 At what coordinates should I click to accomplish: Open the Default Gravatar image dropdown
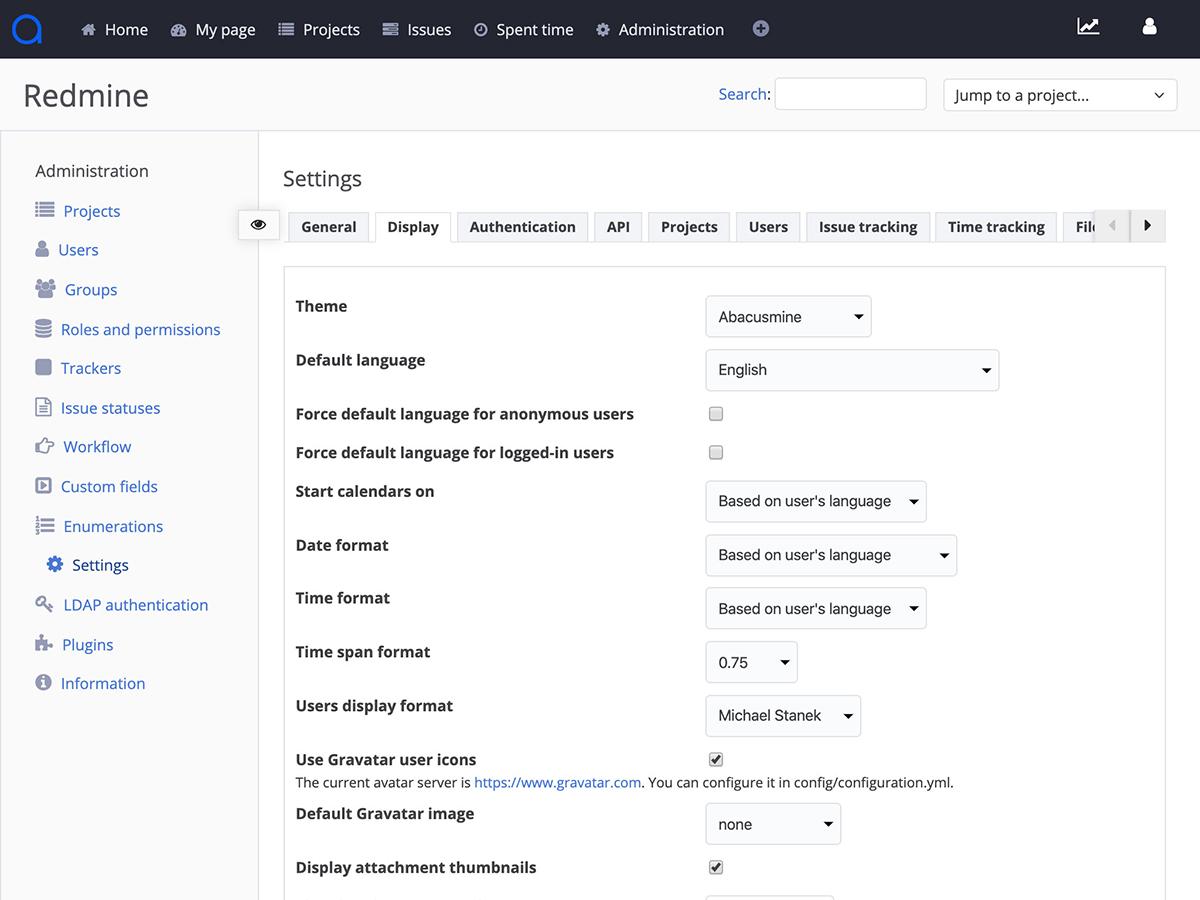tap(773, 824)
